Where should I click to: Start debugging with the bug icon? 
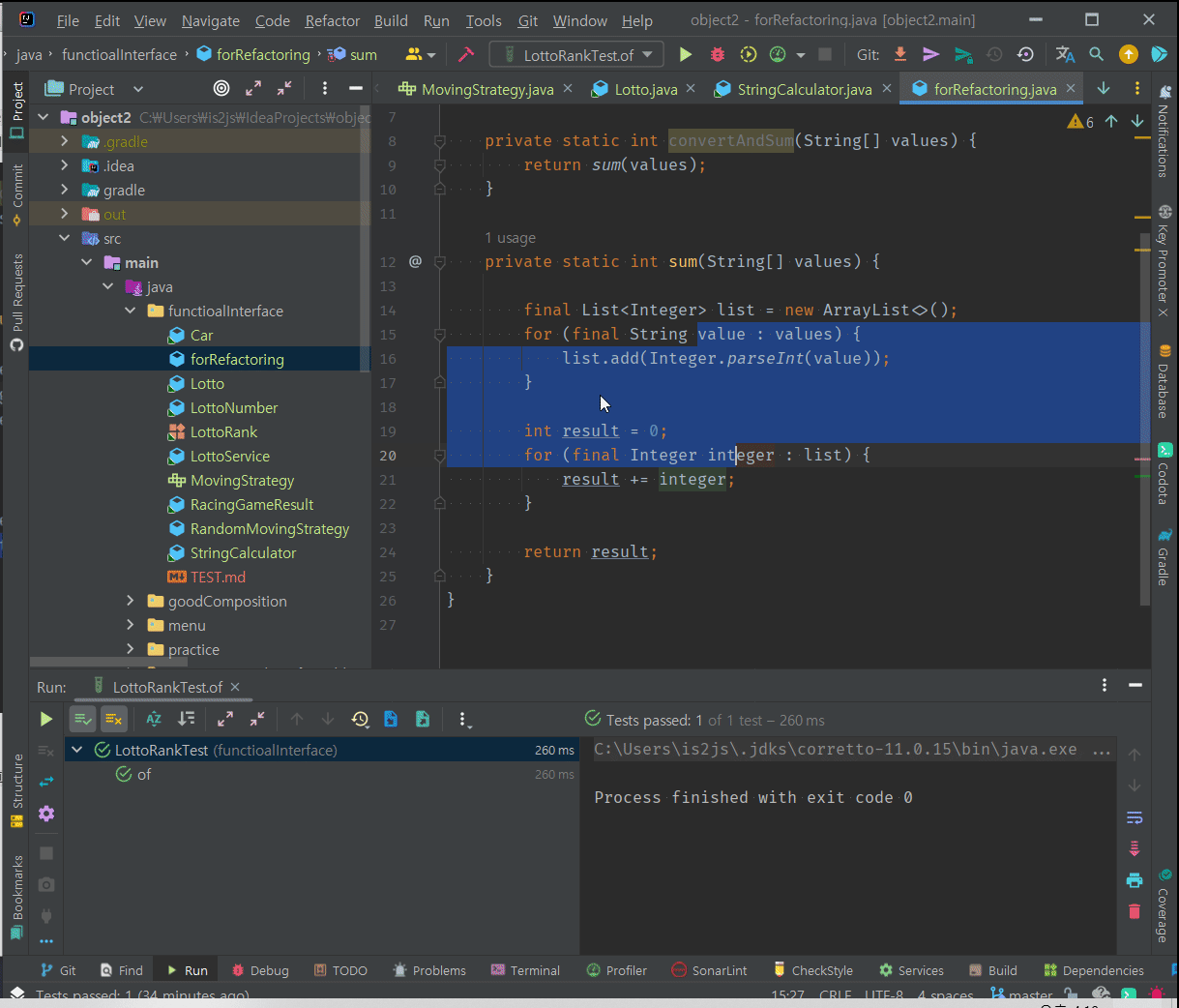tap(718, 55)
